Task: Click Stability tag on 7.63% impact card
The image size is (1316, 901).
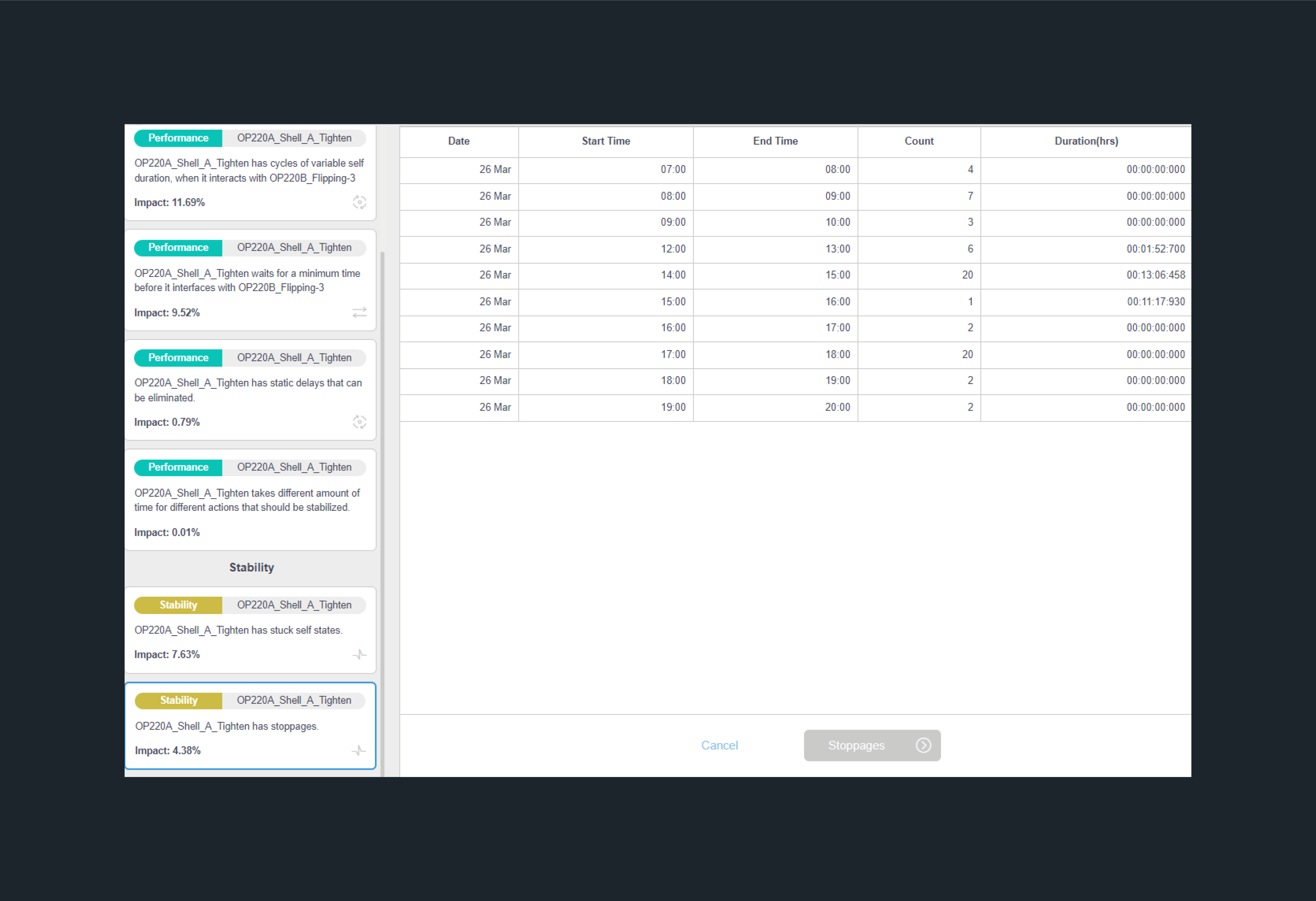Action: (x=179, y=605)
